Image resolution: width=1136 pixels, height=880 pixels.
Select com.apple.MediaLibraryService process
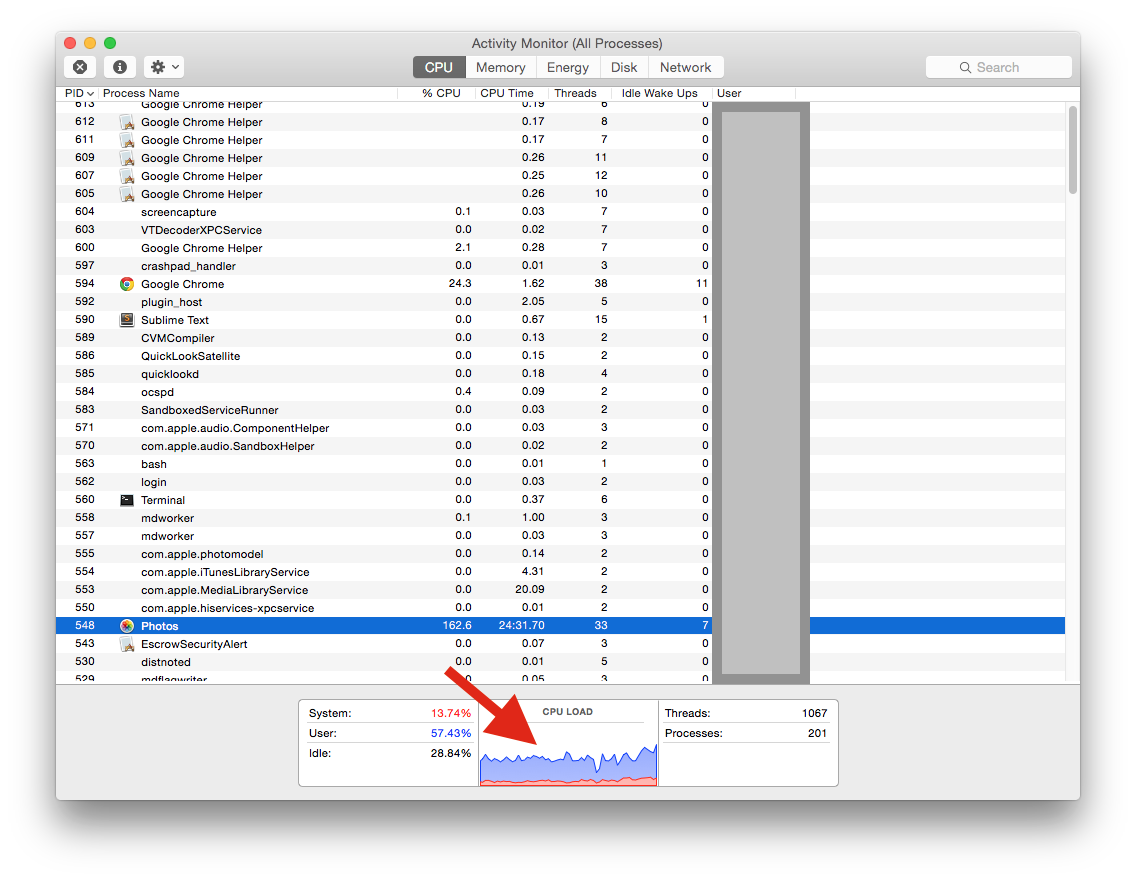pyautogui.click(x=560, y=590)
